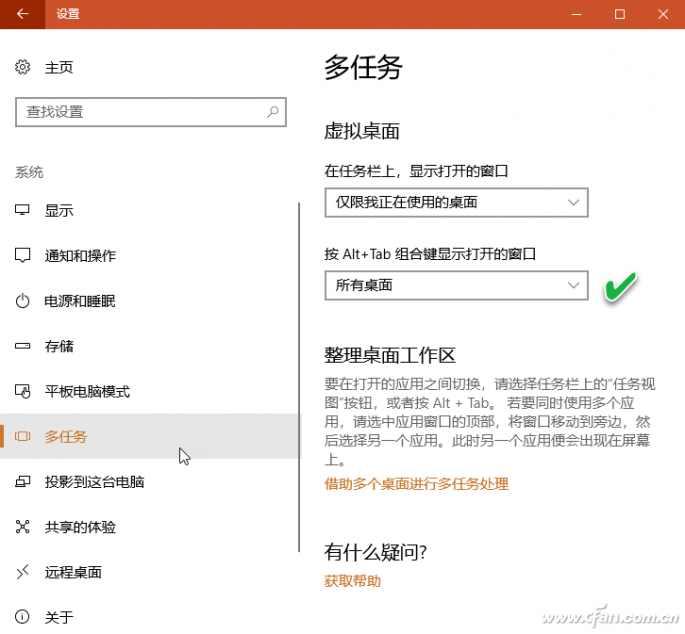Click label 按 Alt+Tab 组合键显示打开的窗口

430,254
